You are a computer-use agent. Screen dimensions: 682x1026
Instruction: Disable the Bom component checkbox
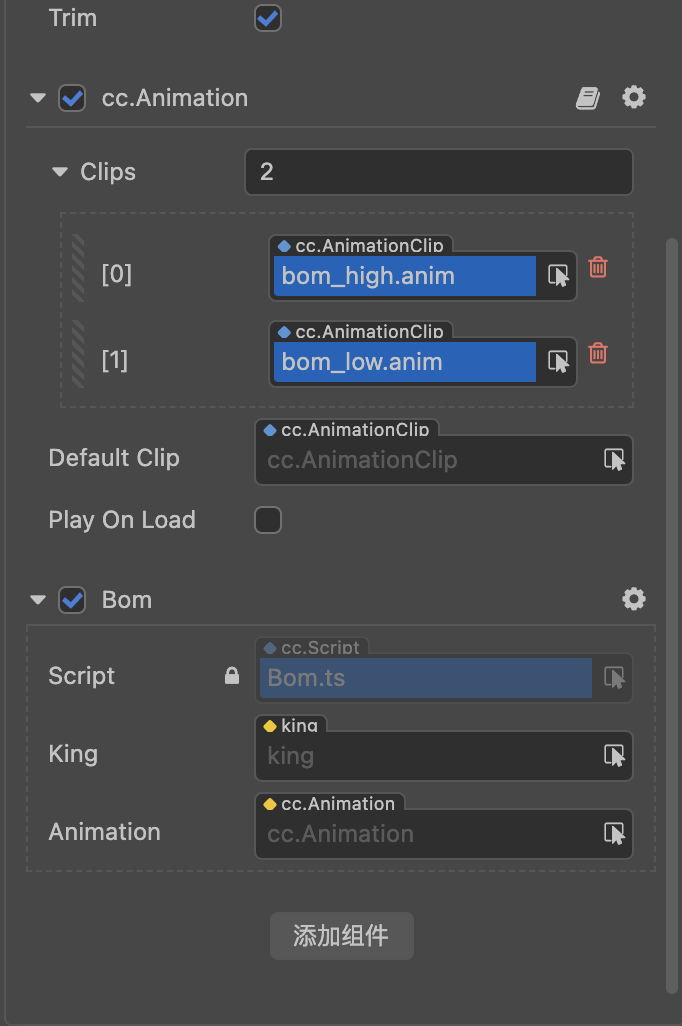click(72, 600)
